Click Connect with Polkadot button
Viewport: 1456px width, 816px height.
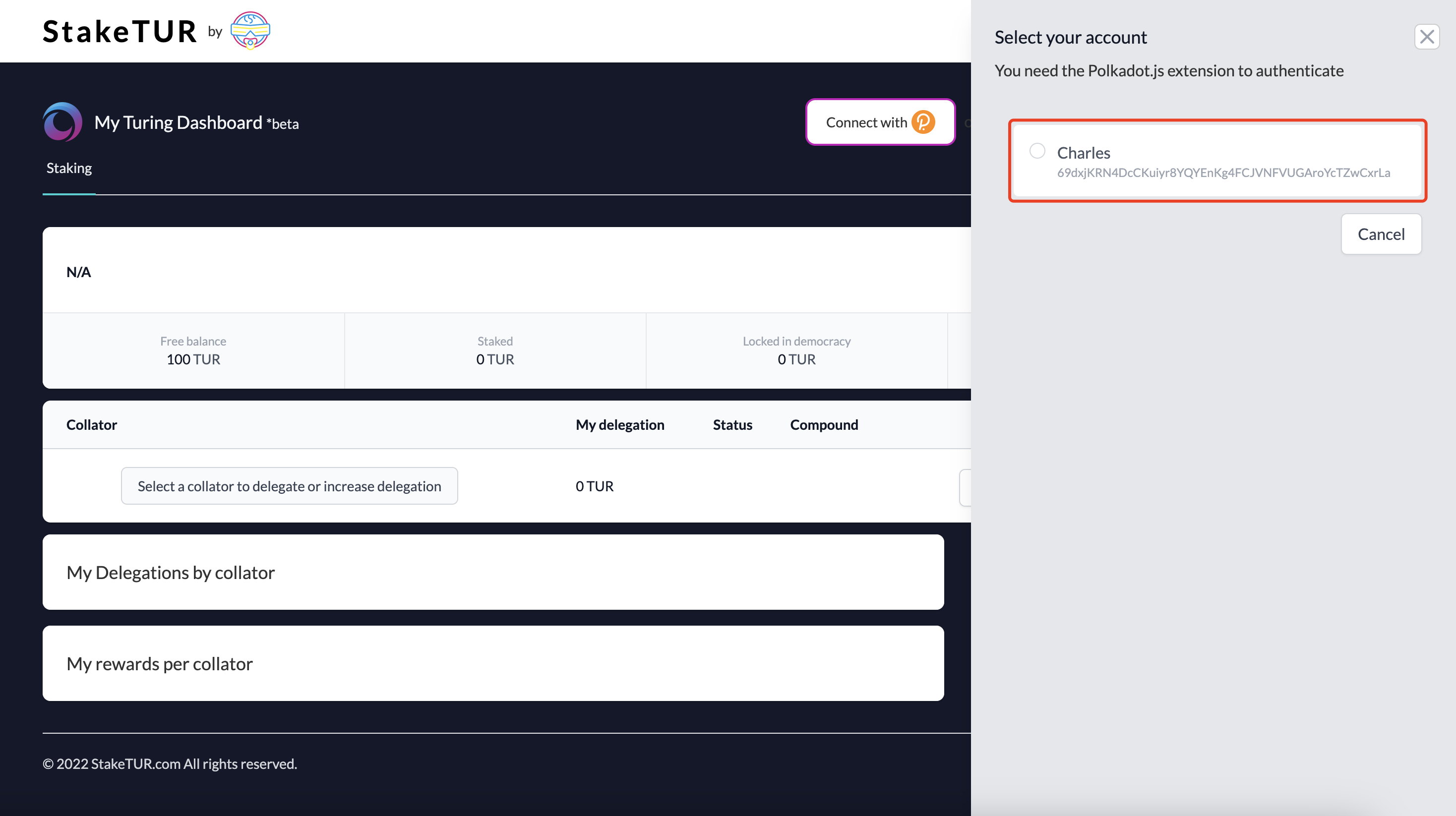click(x=880, y=122)
